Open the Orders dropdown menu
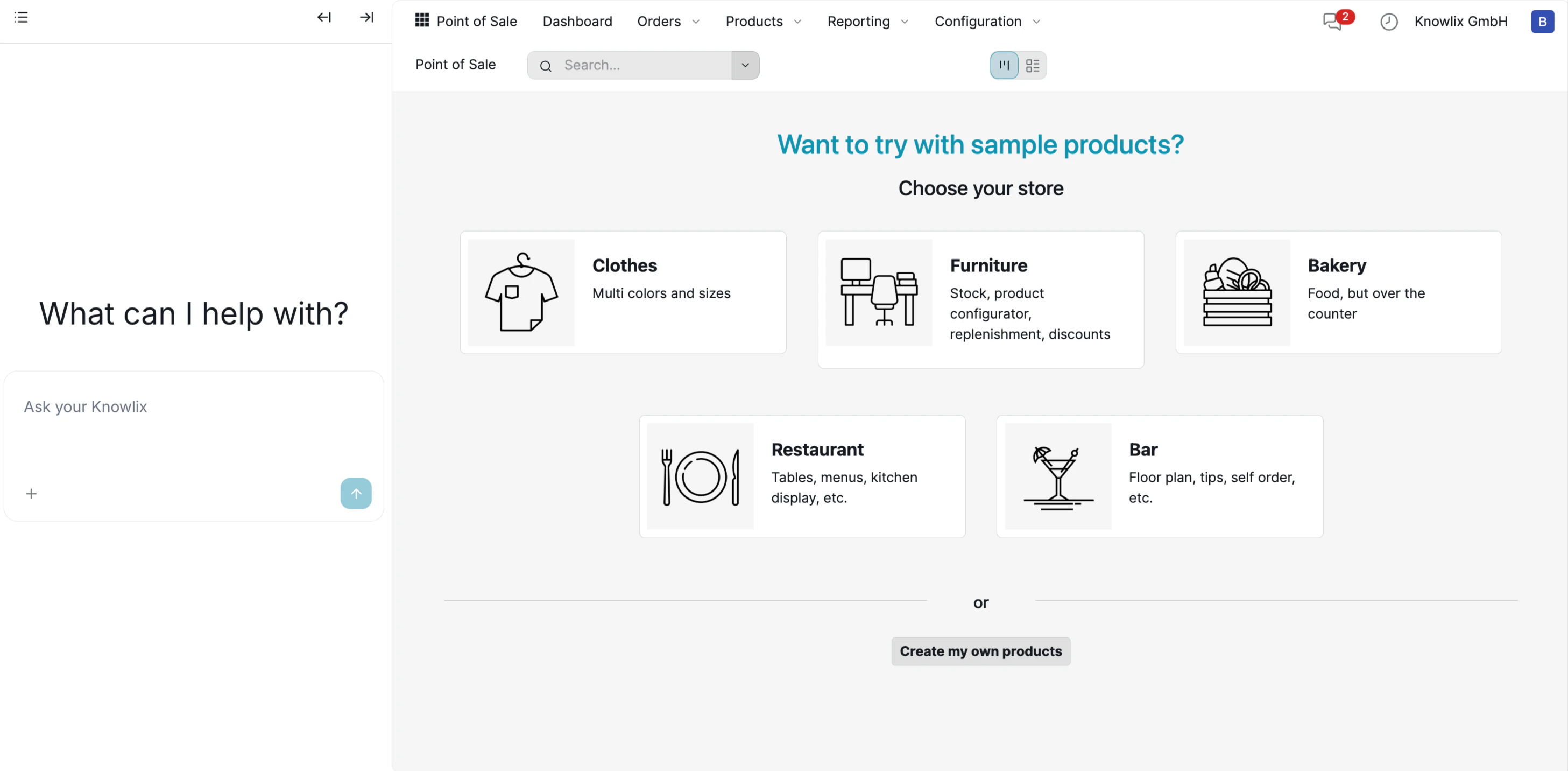The height and width of the screenshot is (771, 1568). 667,22
